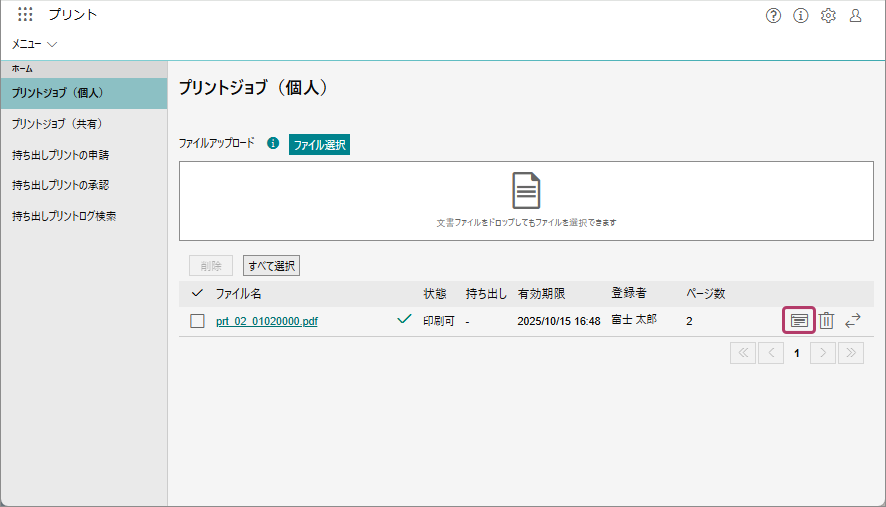The height and width of the screenshot is (507, 886).
Task: Open プリントジョブ（共有） in sidebar
Action: pos(84,124)
